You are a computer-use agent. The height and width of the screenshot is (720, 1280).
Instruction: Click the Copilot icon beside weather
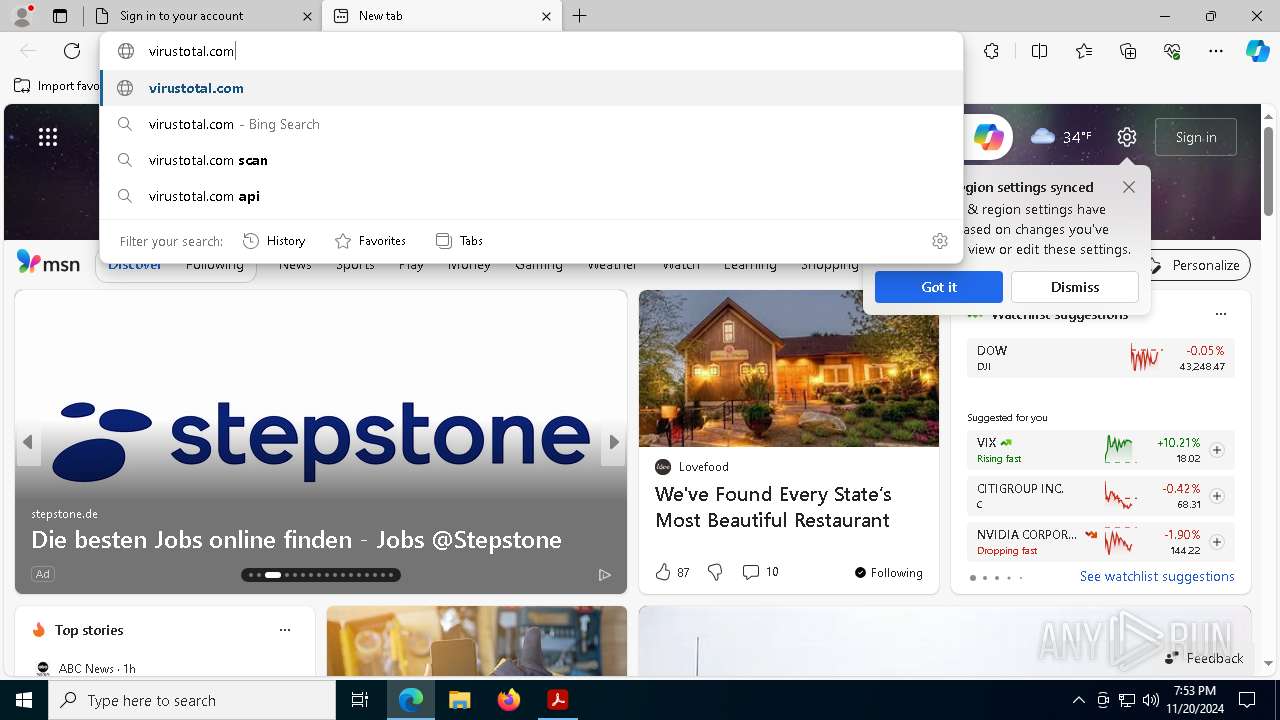coord(988,137)
